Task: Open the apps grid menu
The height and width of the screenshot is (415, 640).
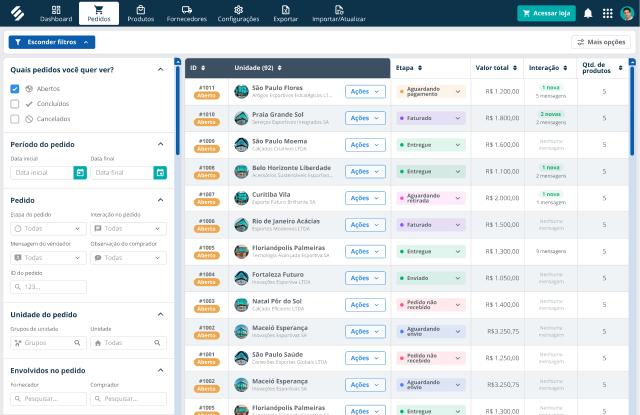Action: 608,13
